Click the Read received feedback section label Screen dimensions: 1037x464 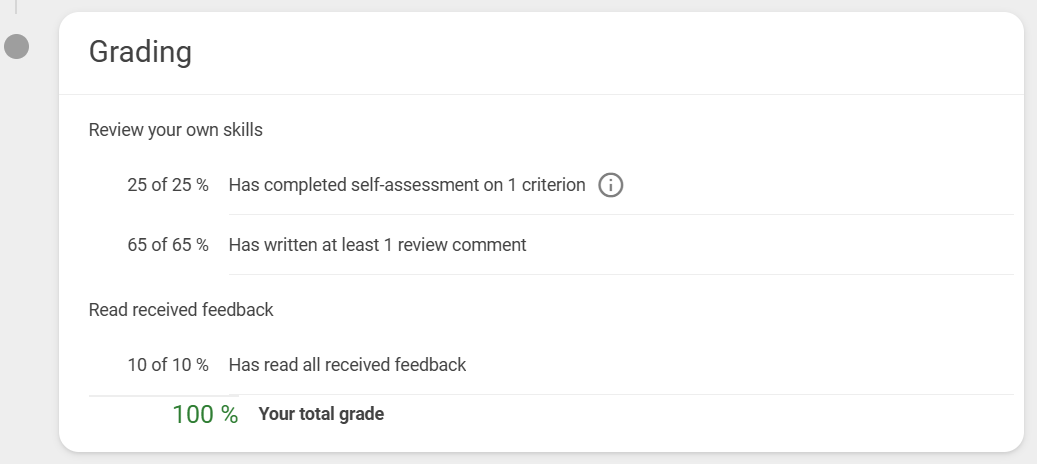point(181,309)
